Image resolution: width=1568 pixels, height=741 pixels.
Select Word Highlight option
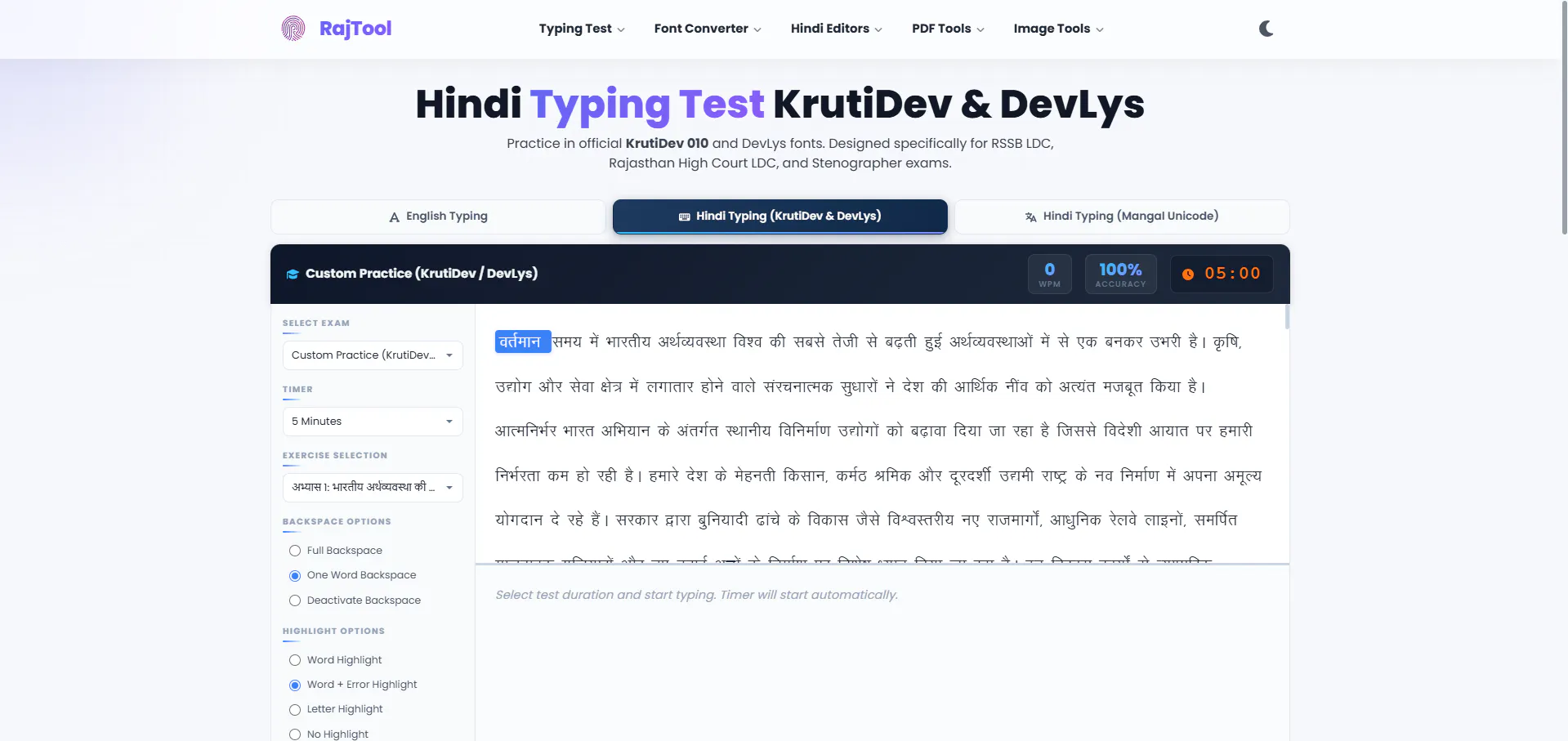295,660
